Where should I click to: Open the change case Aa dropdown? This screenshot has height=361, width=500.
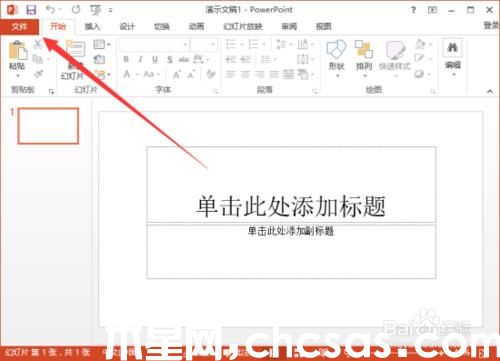(151, 74)
